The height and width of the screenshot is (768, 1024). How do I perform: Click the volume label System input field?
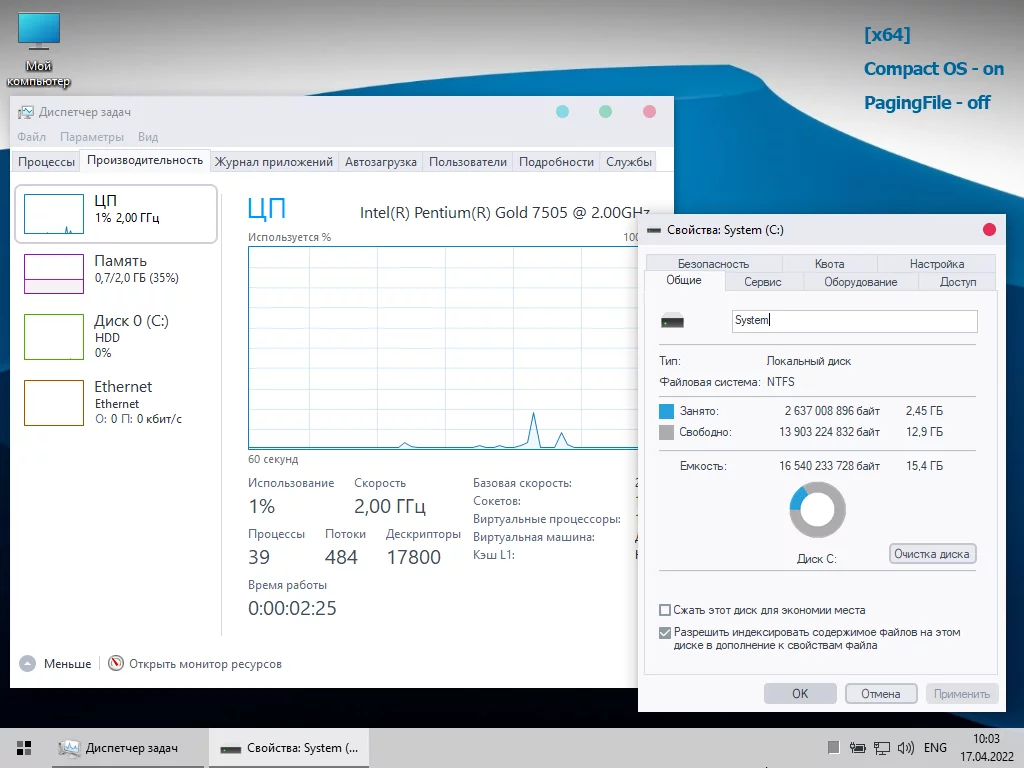click(854, 321)
